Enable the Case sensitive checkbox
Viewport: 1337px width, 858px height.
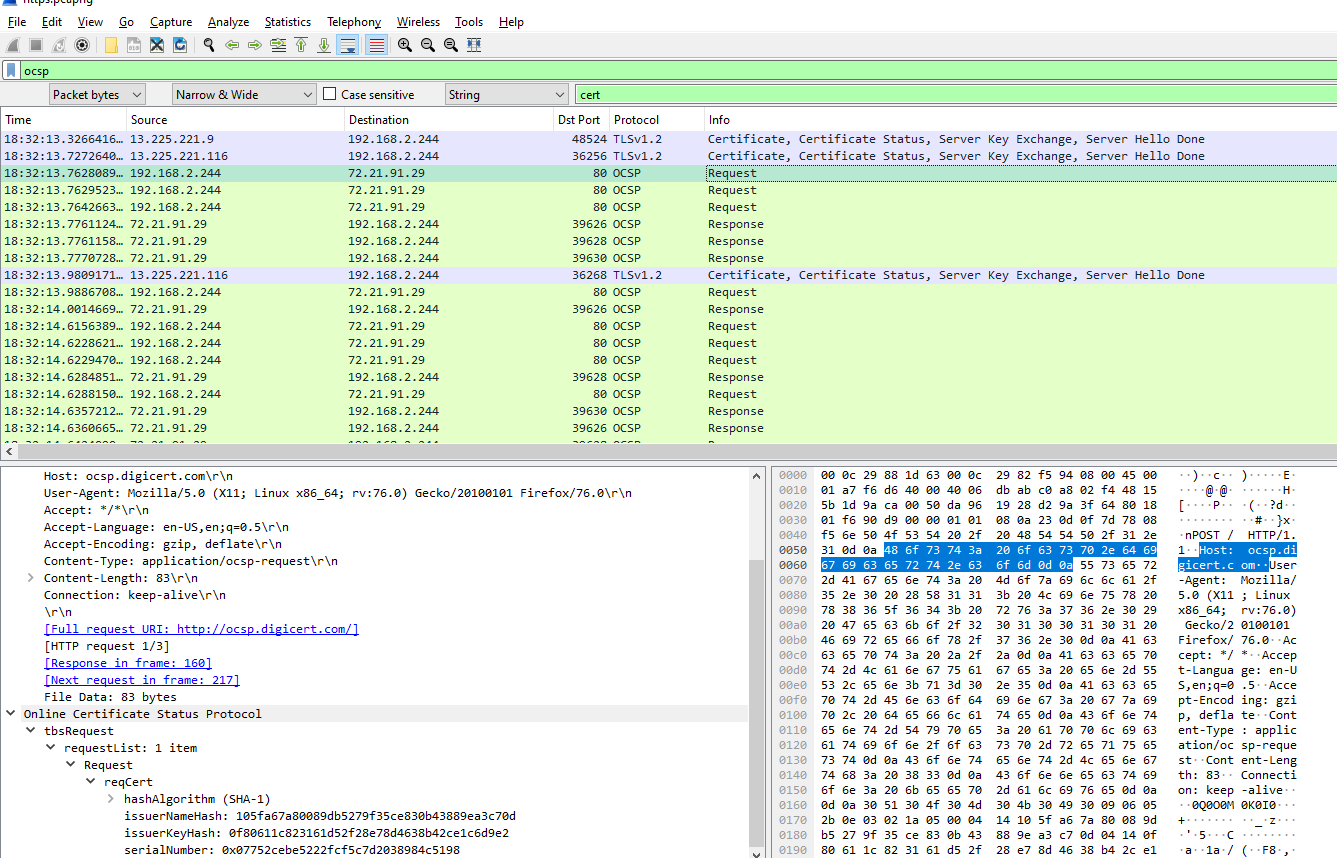(330, 95)
